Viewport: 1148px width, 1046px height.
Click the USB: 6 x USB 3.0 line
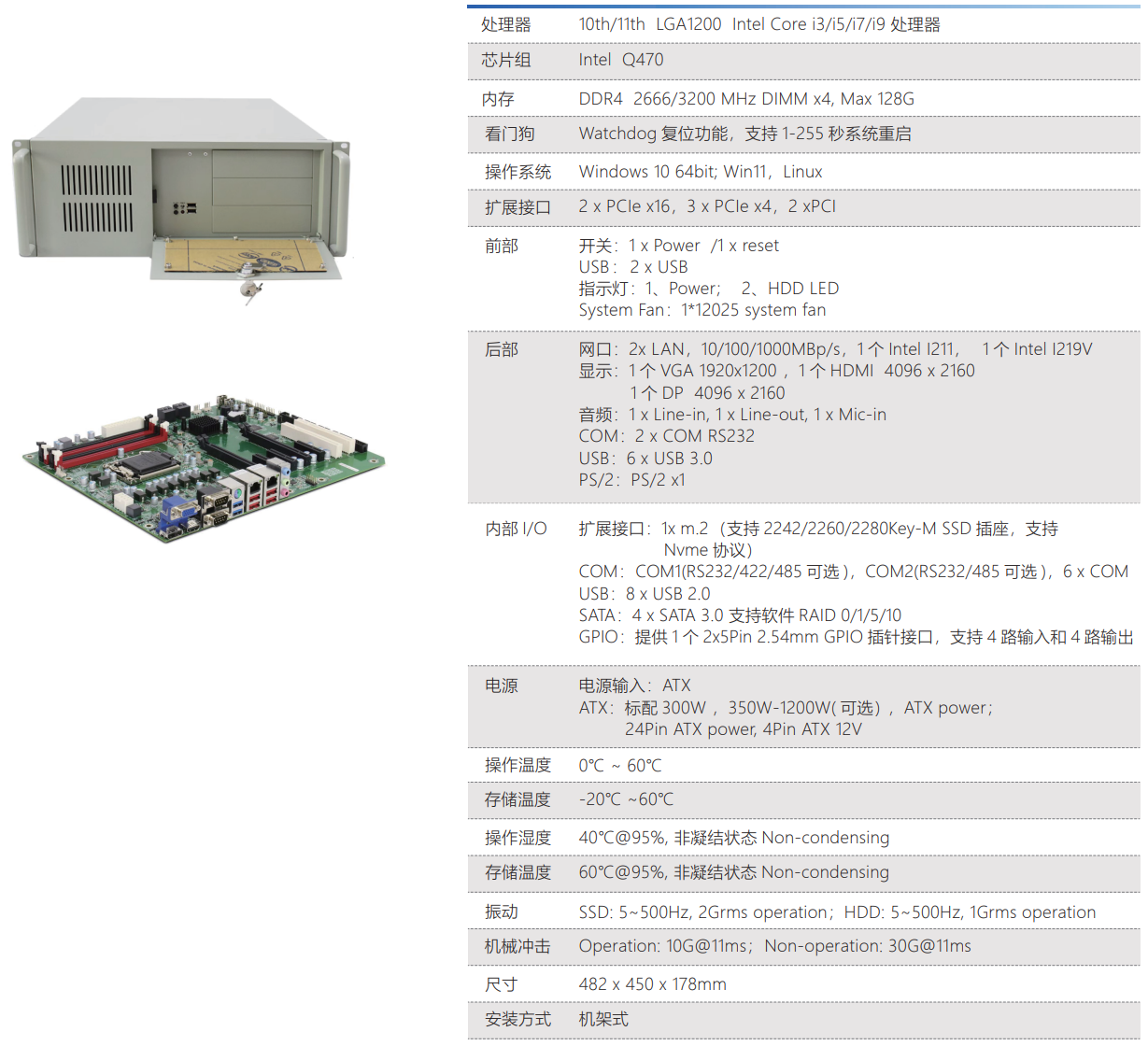coord(645,459)
